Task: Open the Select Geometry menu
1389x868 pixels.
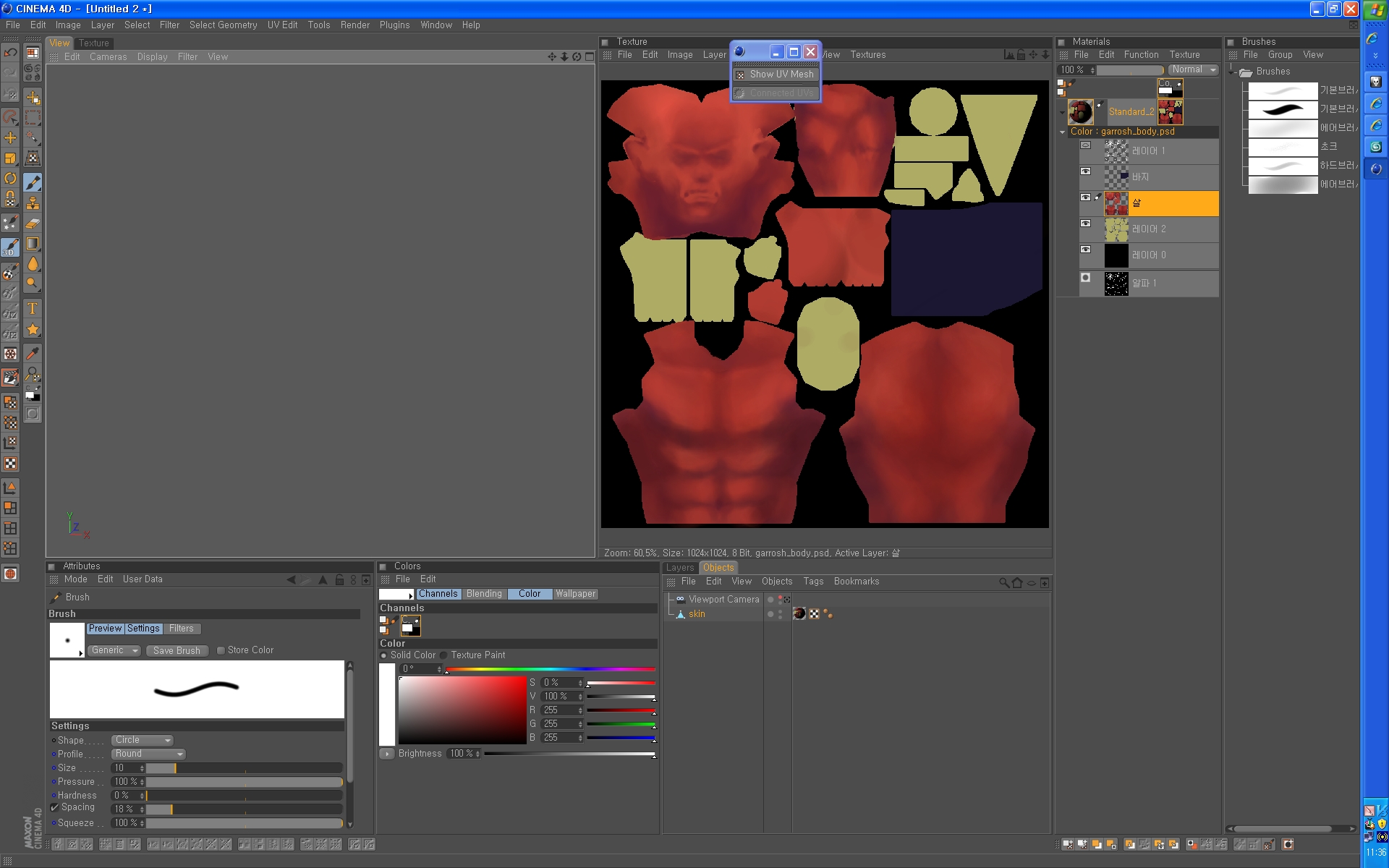Action: point(223,25)
